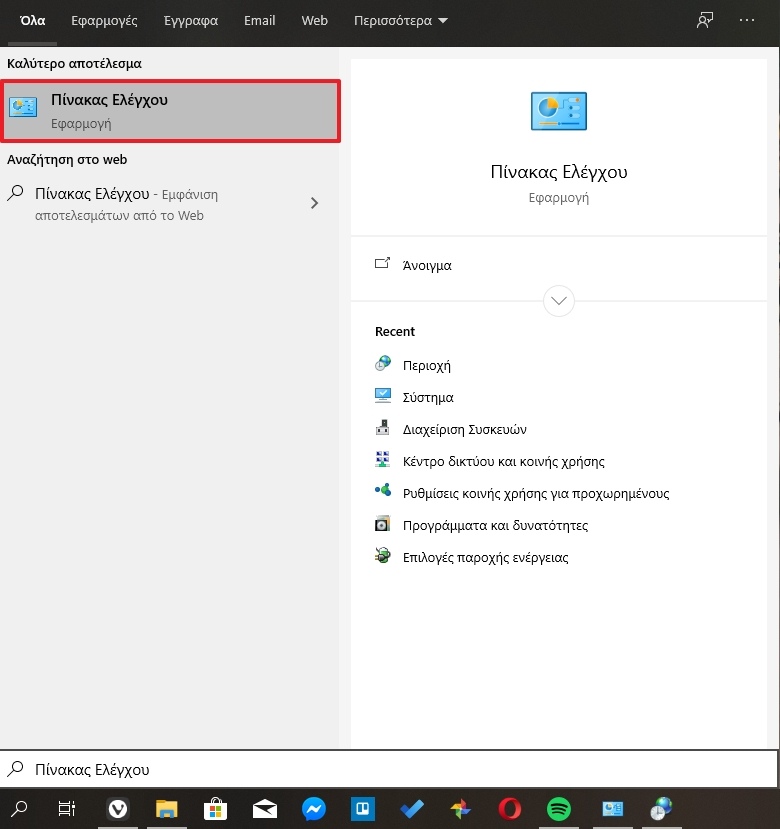Expand more actions with the down chevron

tap(558, 300)
